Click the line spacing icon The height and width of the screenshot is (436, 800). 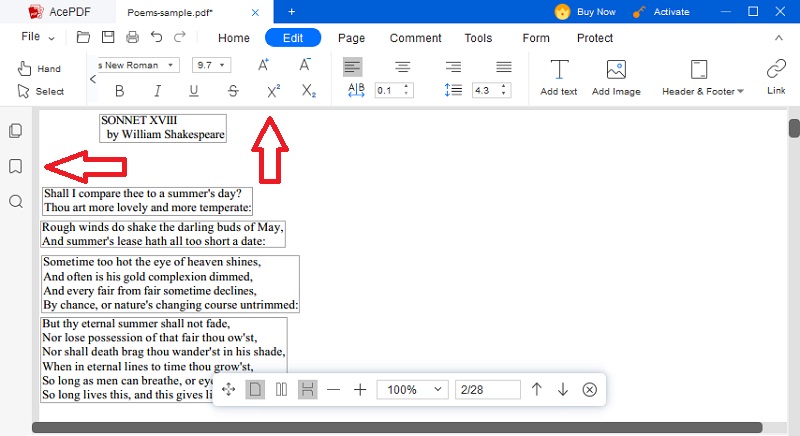(x=453, y=90)
